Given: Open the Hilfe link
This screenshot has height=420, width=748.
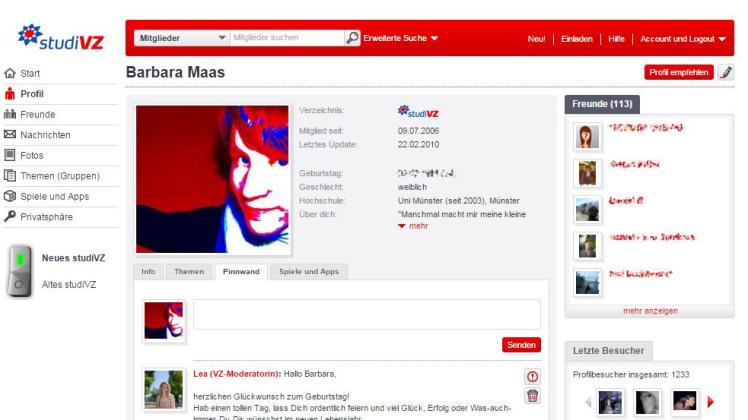Looking at the screenshot, I should pyautogui.click(x=616, y=39).
